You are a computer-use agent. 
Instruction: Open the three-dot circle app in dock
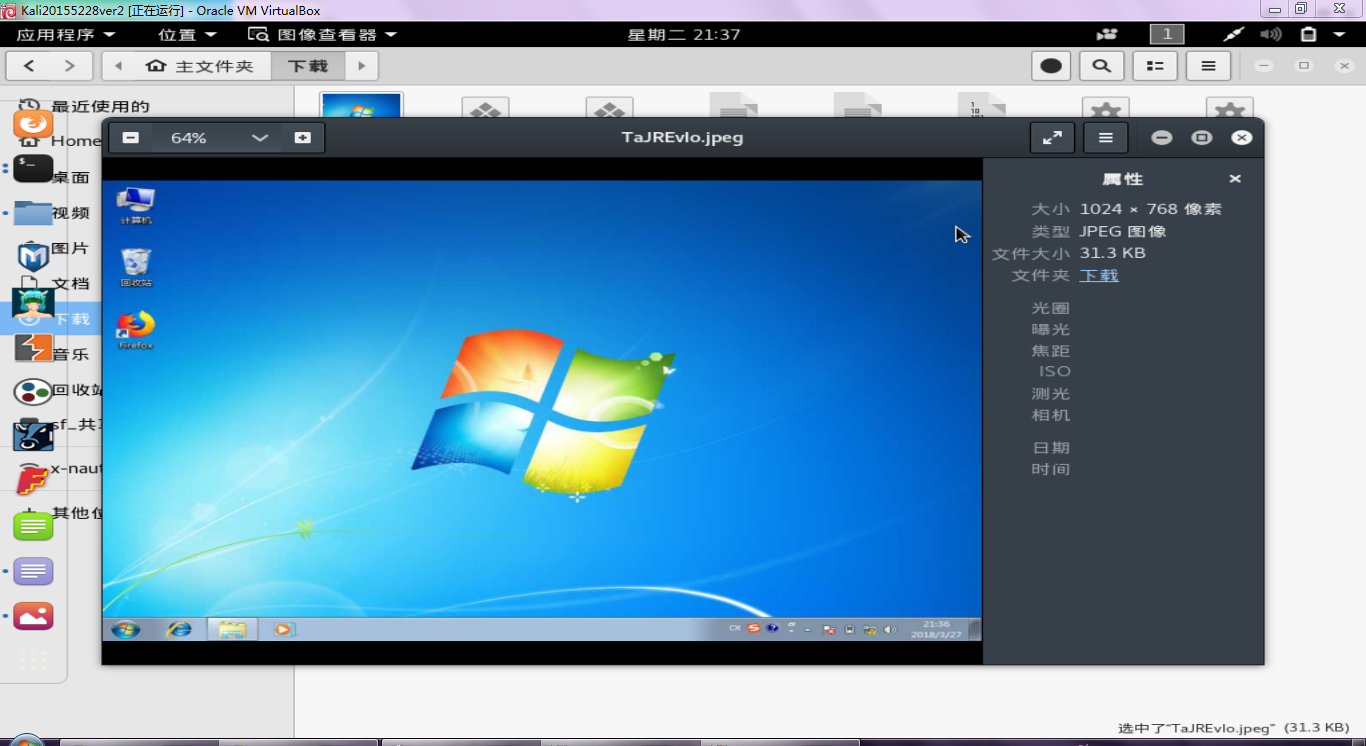click(x=33, y=392)
